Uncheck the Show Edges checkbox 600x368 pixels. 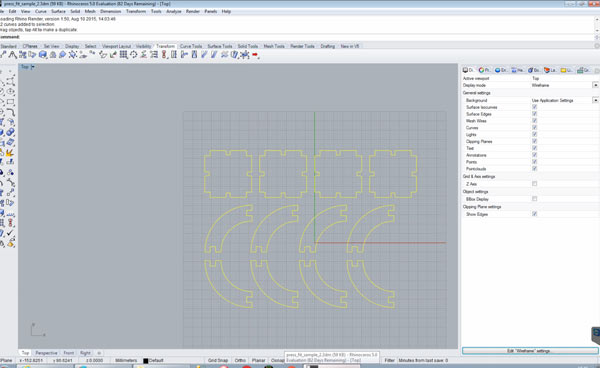[x=535, y=214]
